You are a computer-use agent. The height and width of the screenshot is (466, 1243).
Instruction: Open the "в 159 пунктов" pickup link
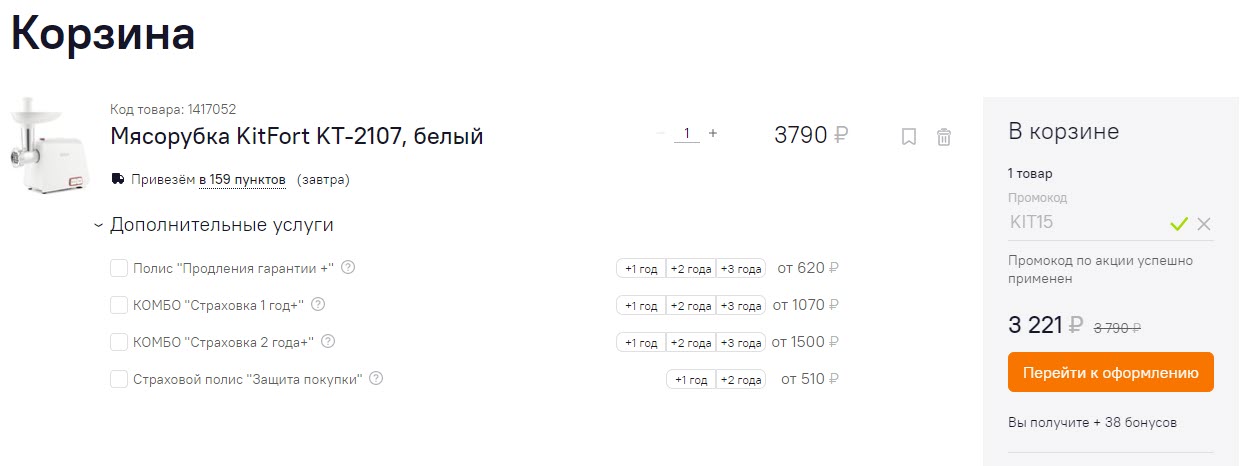point(242,180)
